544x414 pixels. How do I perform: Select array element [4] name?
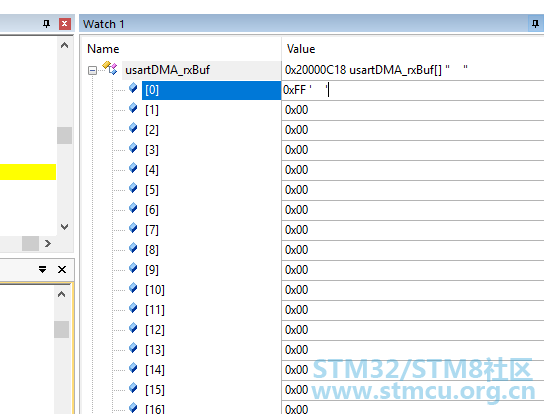pos(152,170)
